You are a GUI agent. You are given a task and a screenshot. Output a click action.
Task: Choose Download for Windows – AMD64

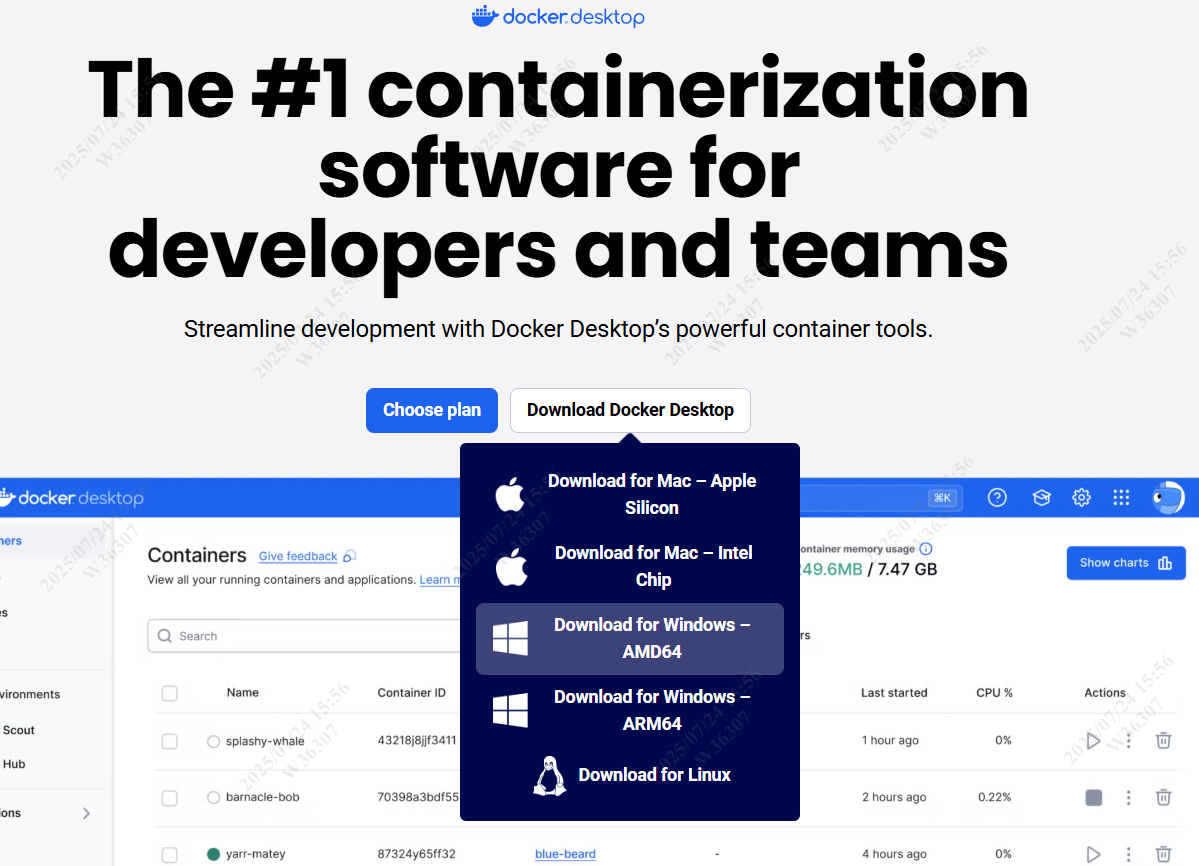pos(630,638)
